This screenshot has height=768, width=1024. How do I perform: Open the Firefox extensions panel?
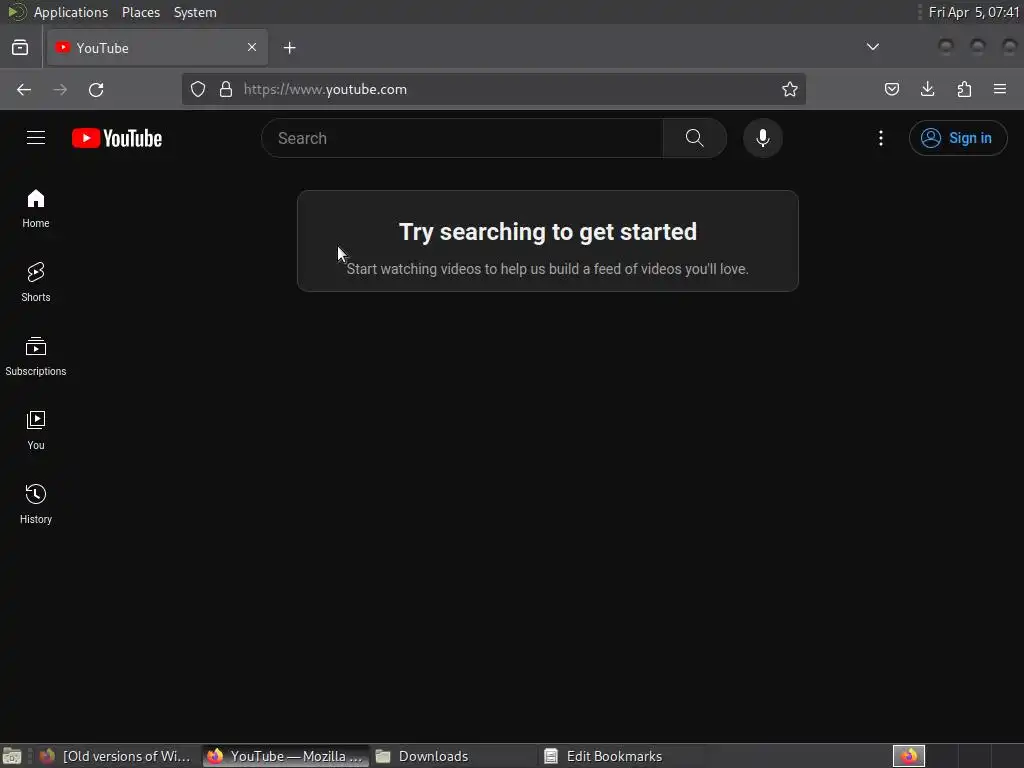click(x=964, y=89)
